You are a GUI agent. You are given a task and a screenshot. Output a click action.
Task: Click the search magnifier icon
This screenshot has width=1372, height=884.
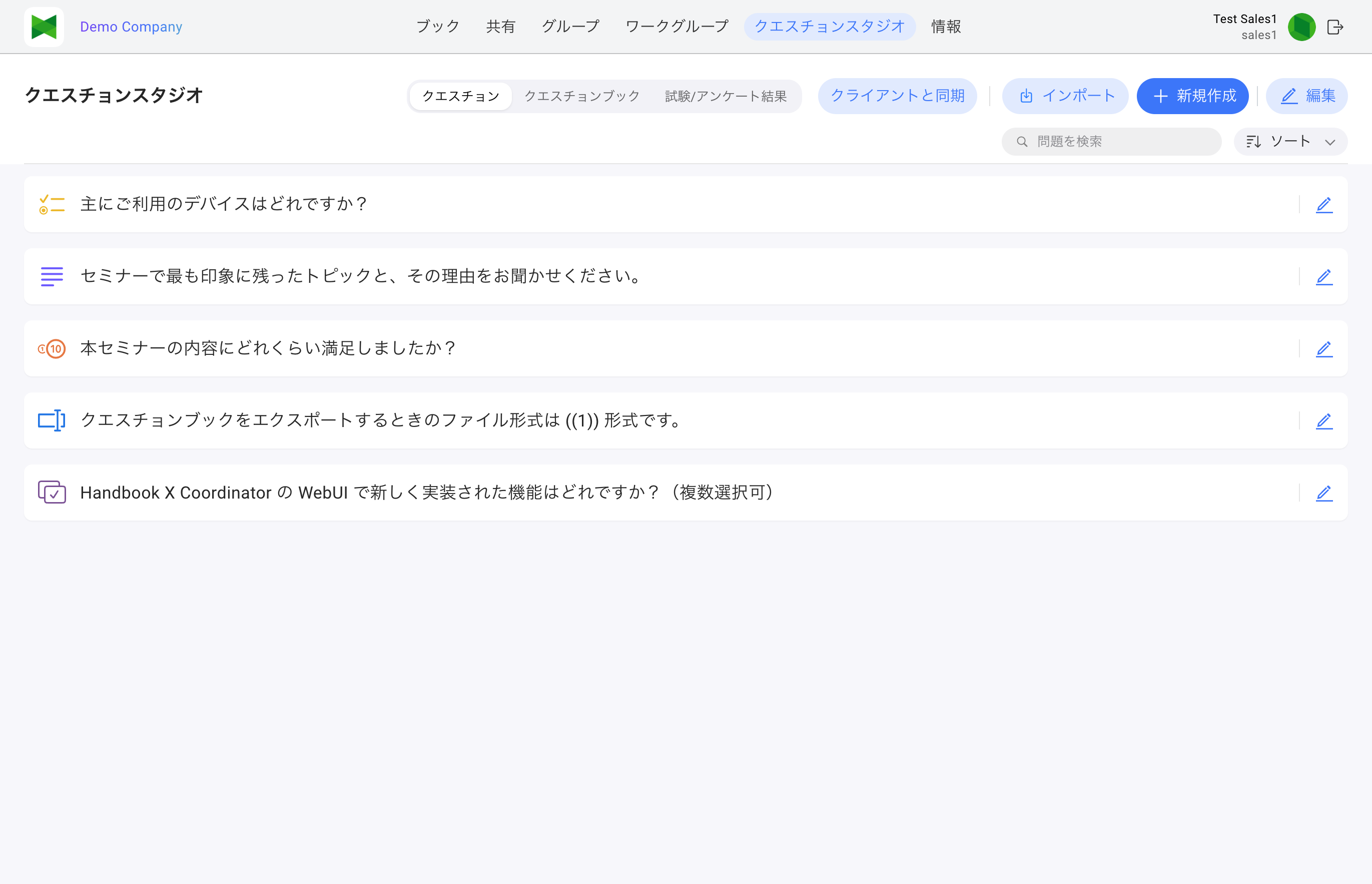pos(1022,141)
